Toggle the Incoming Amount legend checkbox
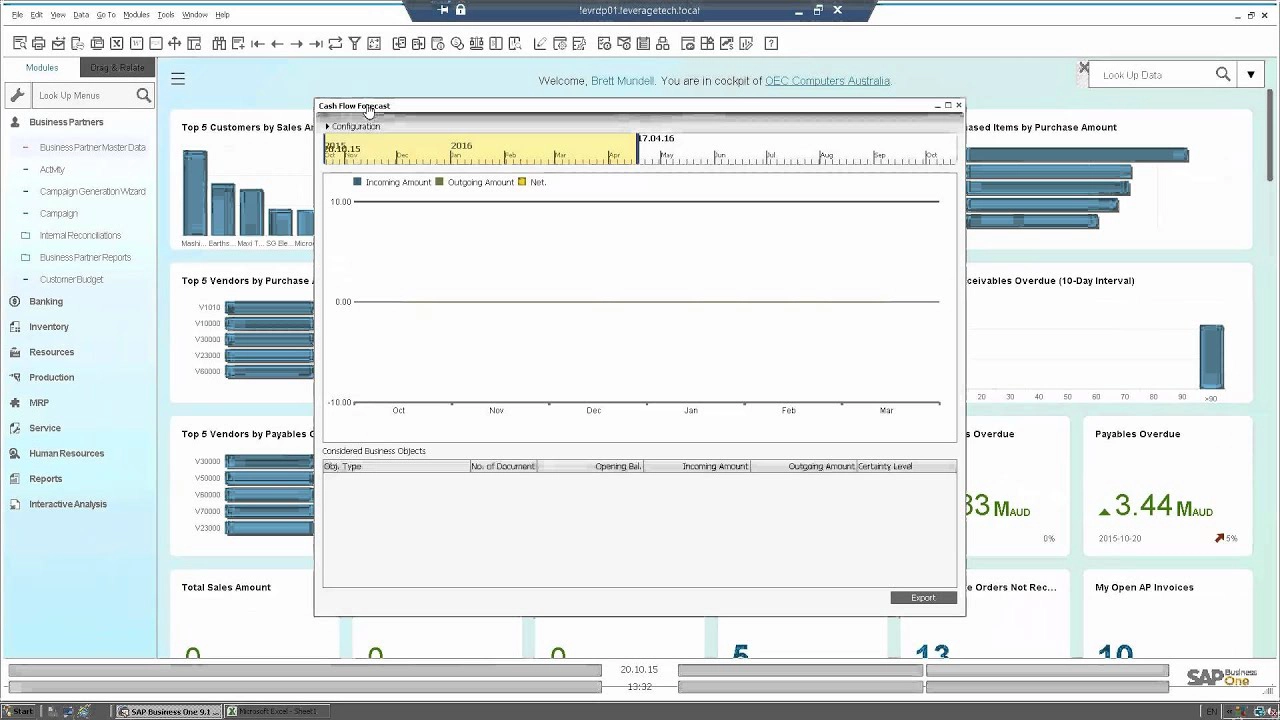 357,182
